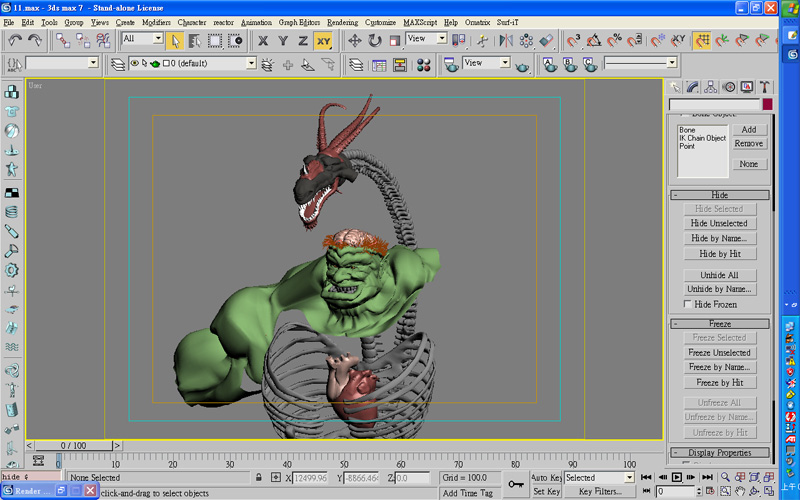Click the Redo arrow icon
Screen dimensions: 800x500
coord(35,40)
